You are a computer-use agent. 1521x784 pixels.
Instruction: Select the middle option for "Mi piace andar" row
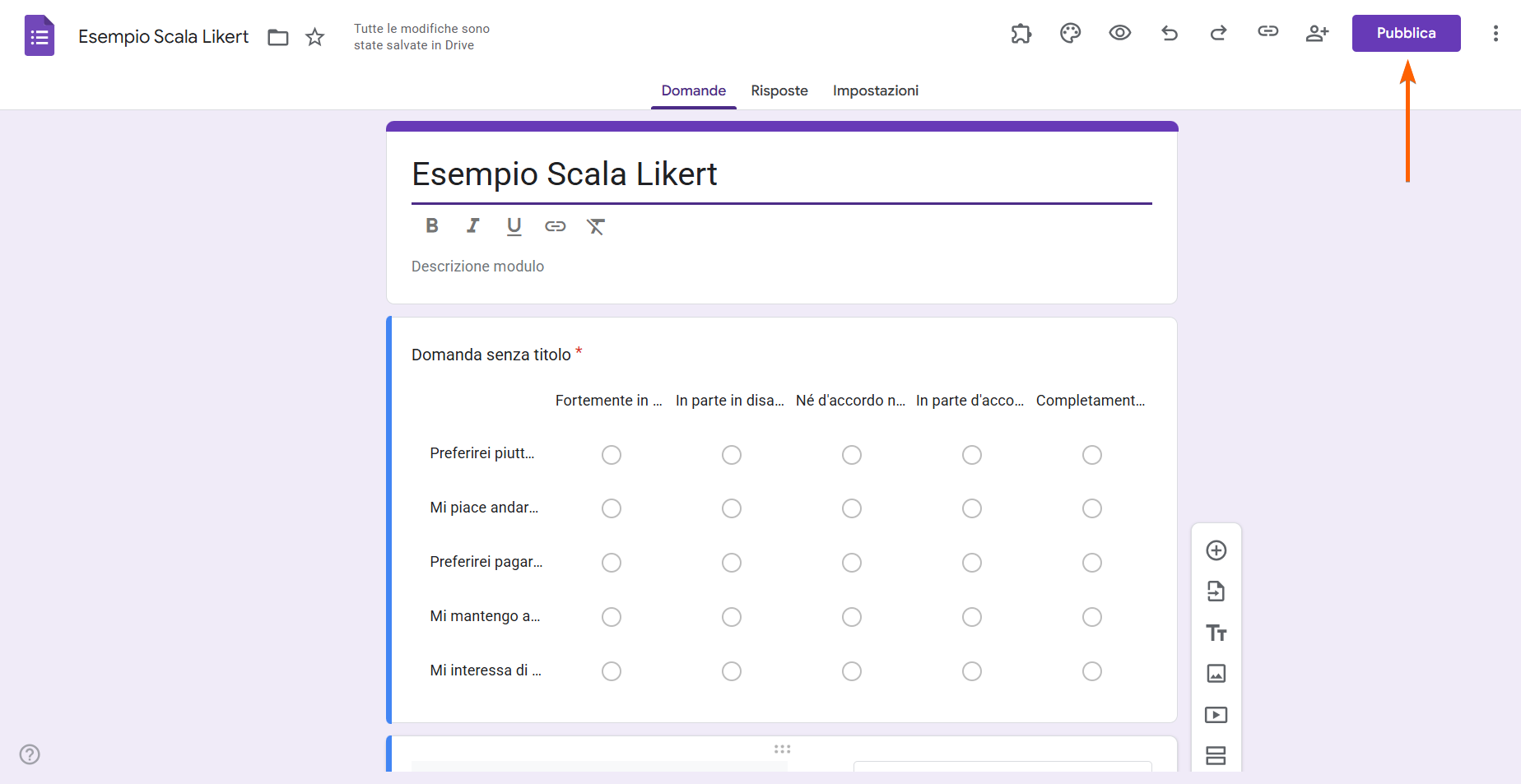[x=852, y=508]
